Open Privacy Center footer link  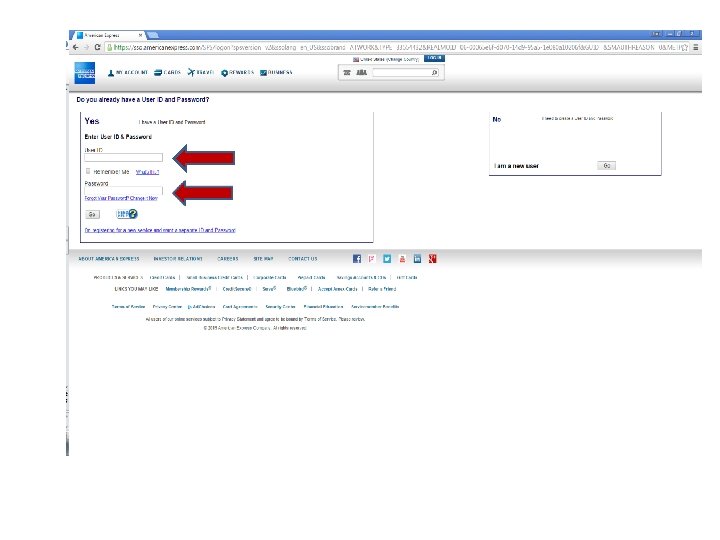[167, 307]
